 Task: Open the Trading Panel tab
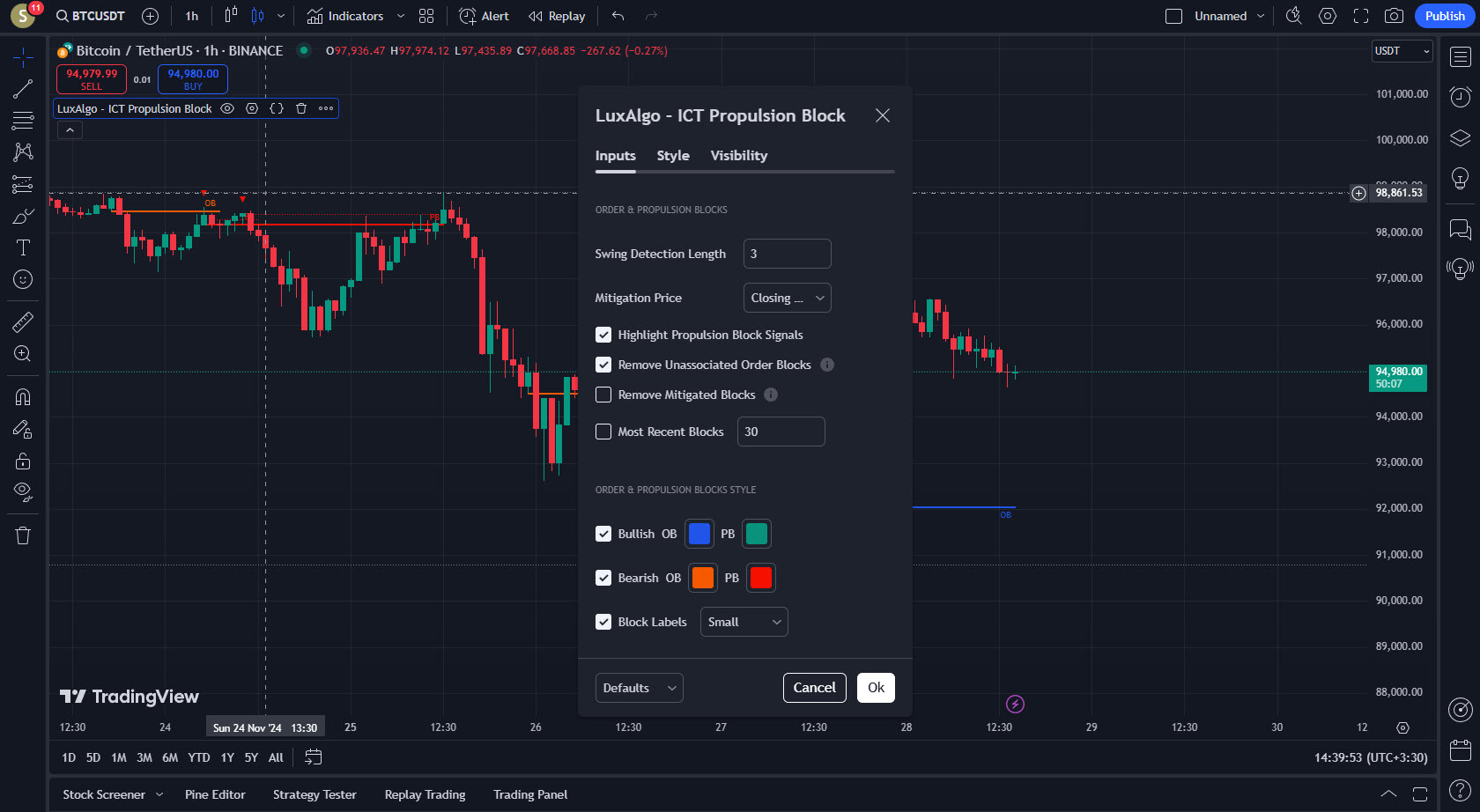pyautogui.click(x=530, y=794)
